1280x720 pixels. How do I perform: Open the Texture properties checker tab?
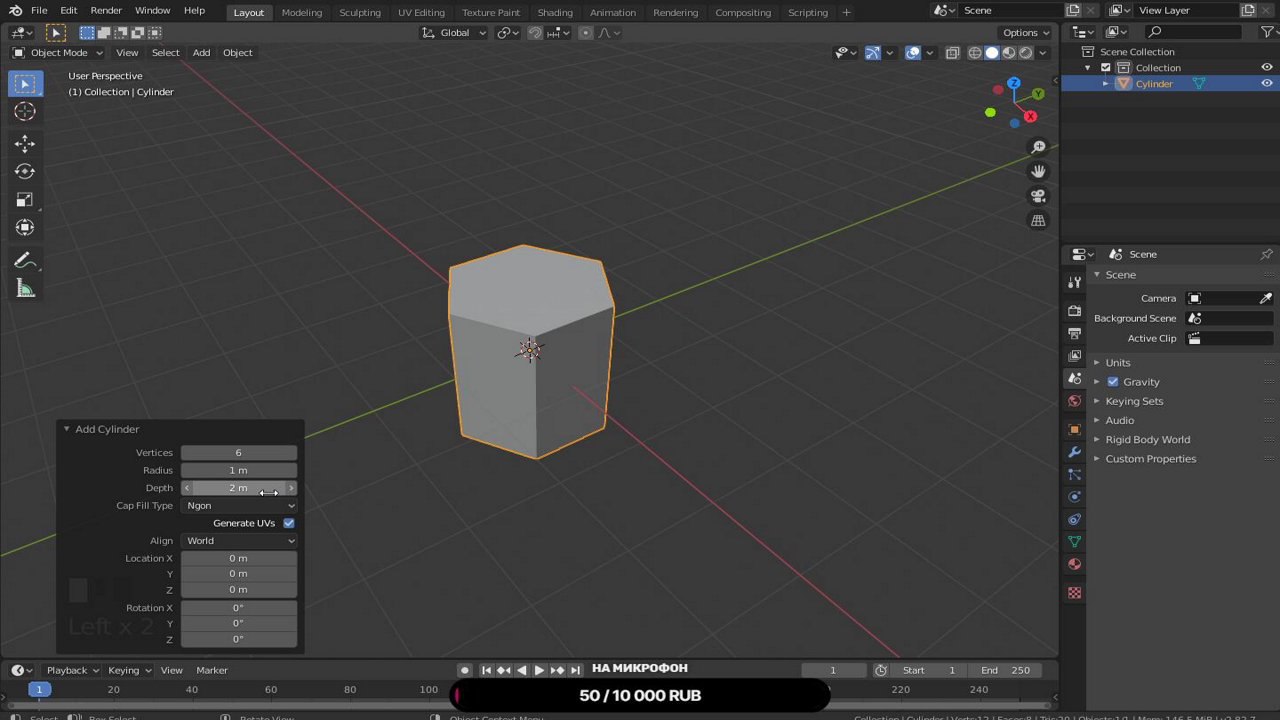click(1074, 592)
